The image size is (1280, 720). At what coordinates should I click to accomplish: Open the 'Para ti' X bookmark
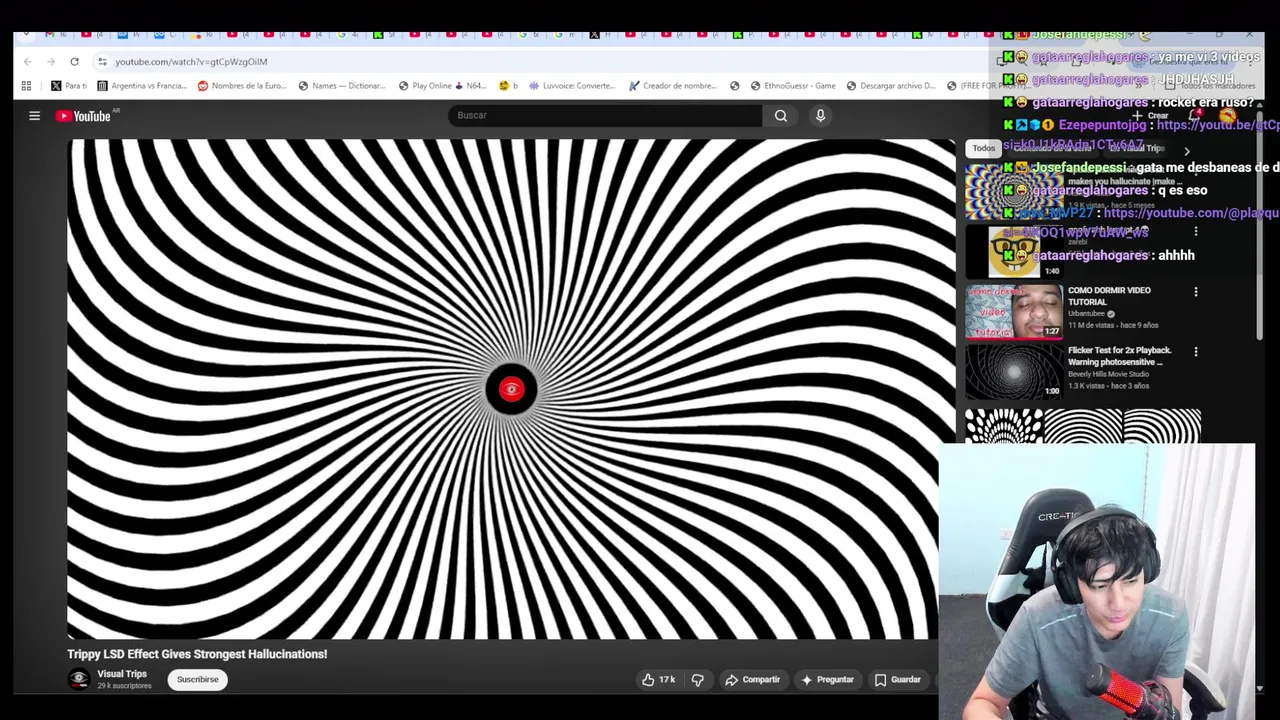coord(69,86)
